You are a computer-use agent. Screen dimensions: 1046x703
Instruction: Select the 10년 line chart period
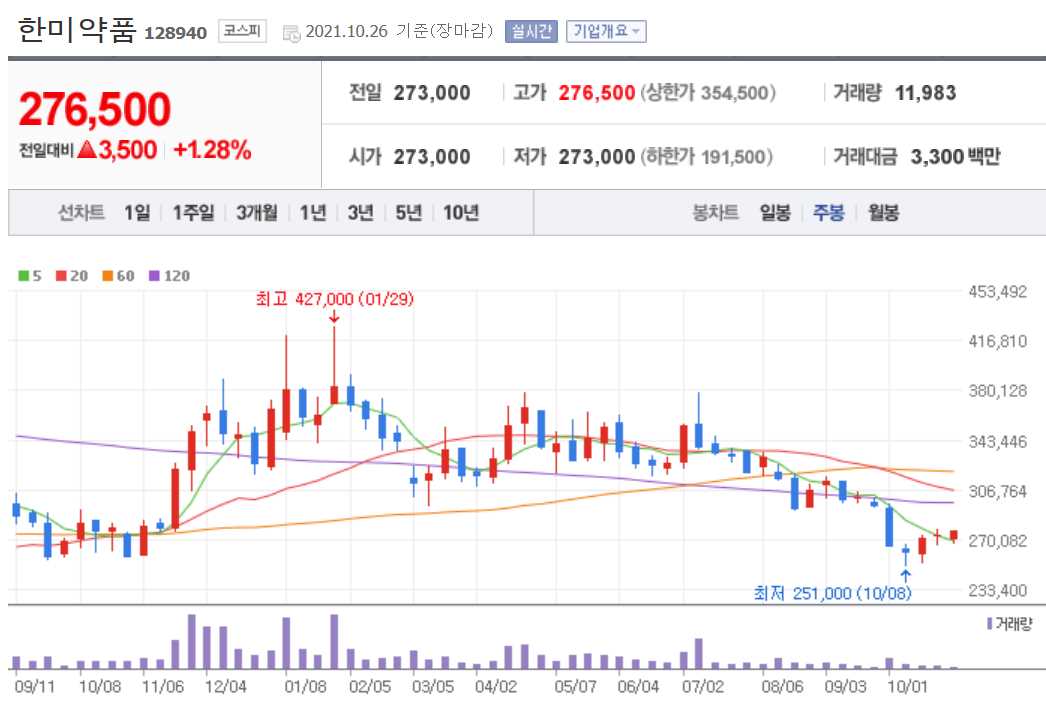pos(461,213)
